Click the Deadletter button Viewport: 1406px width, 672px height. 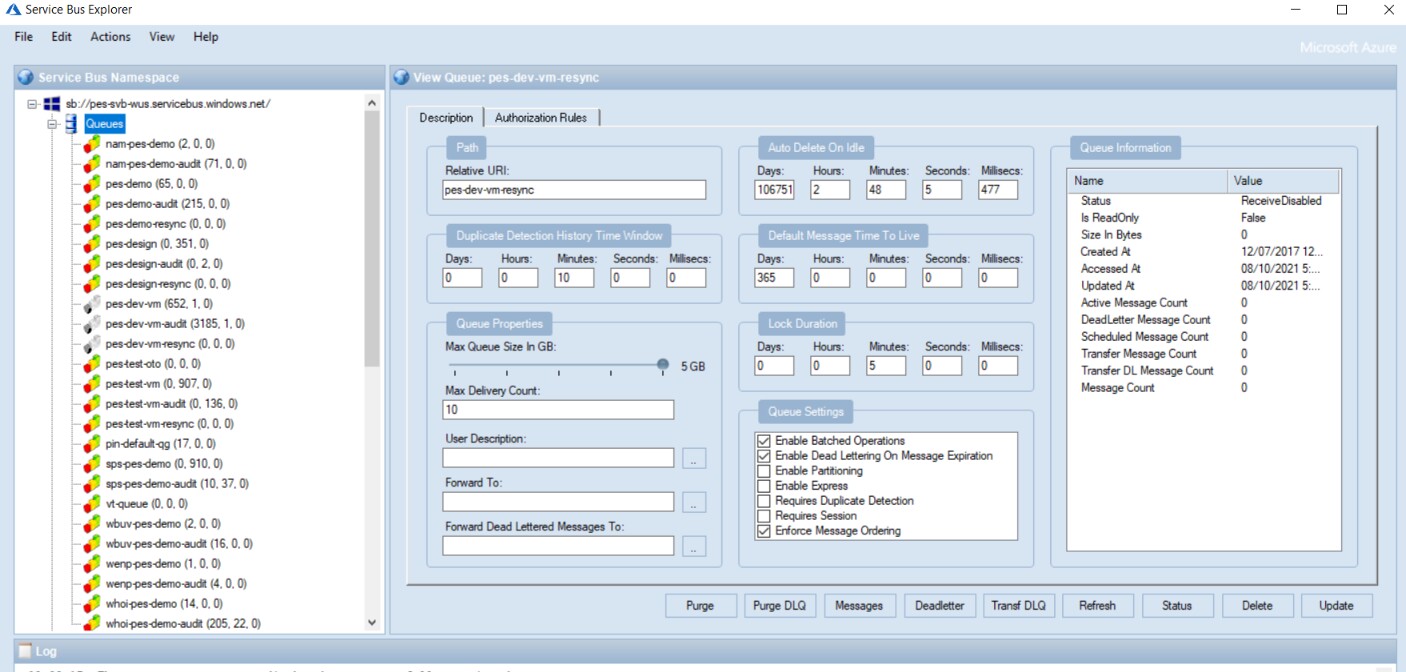tap(940, 606)
